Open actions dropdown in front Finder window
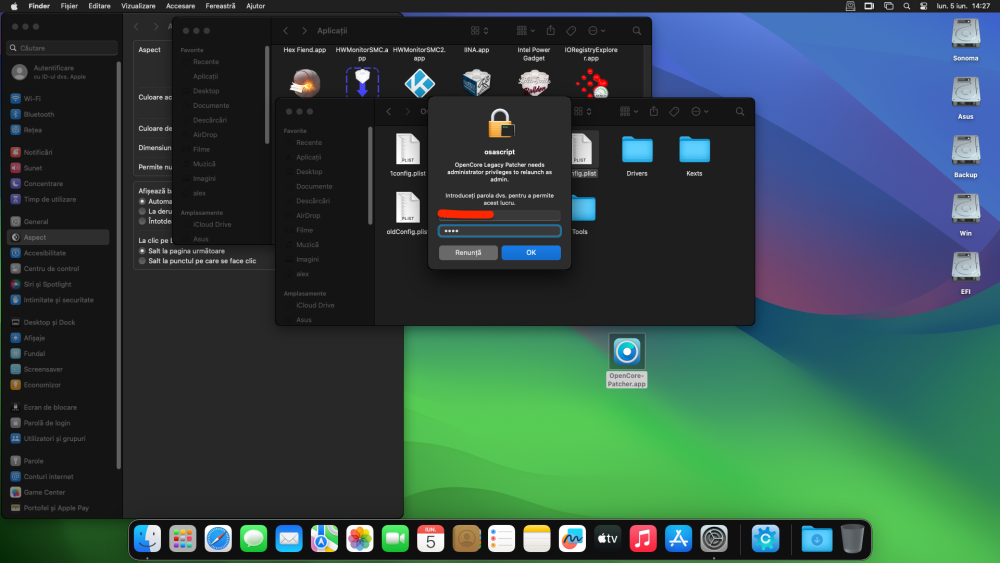The width and height of the screenshot is (1000, 563). coord(700,112)
